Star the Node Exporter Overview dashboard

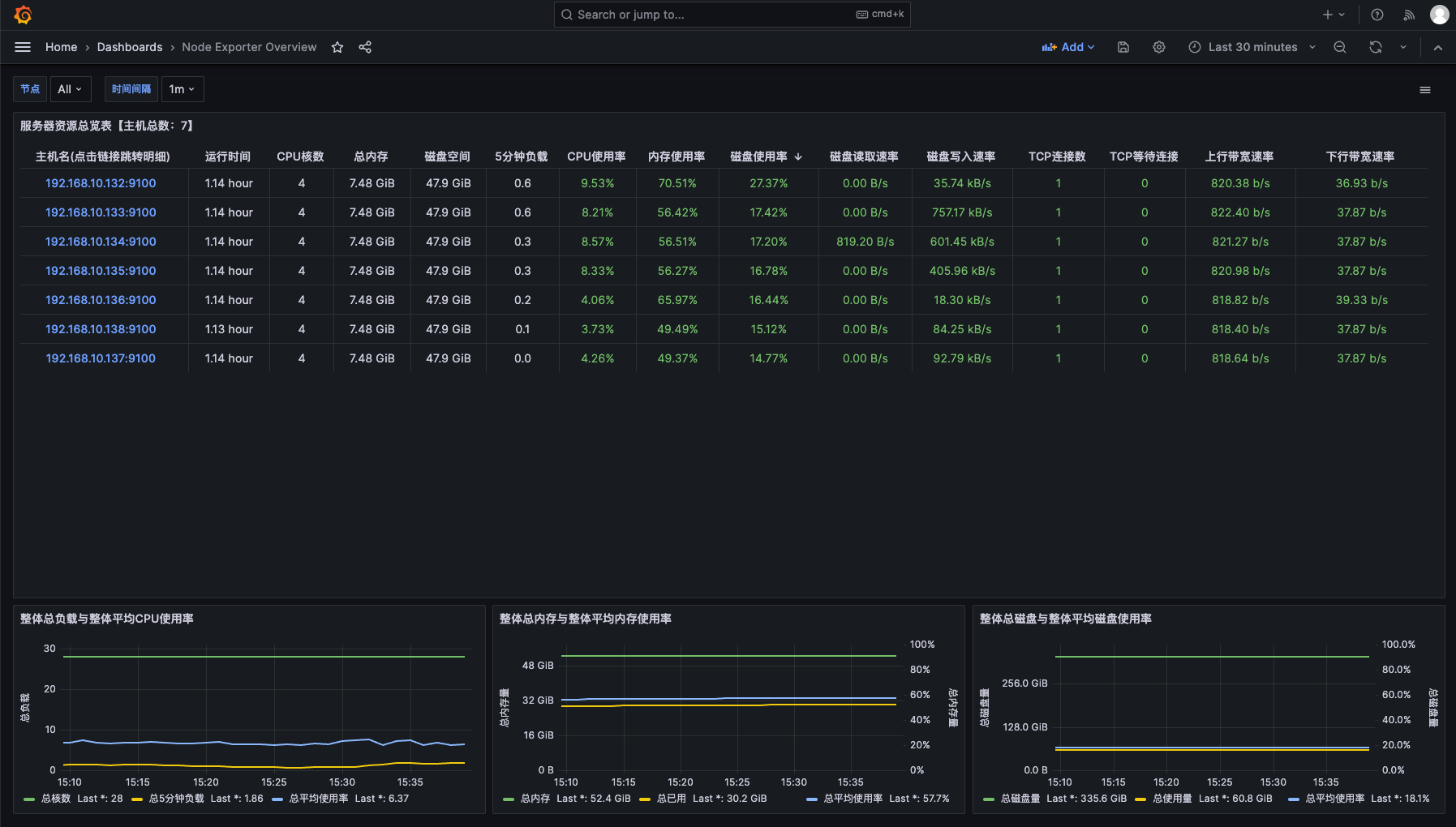337,47
